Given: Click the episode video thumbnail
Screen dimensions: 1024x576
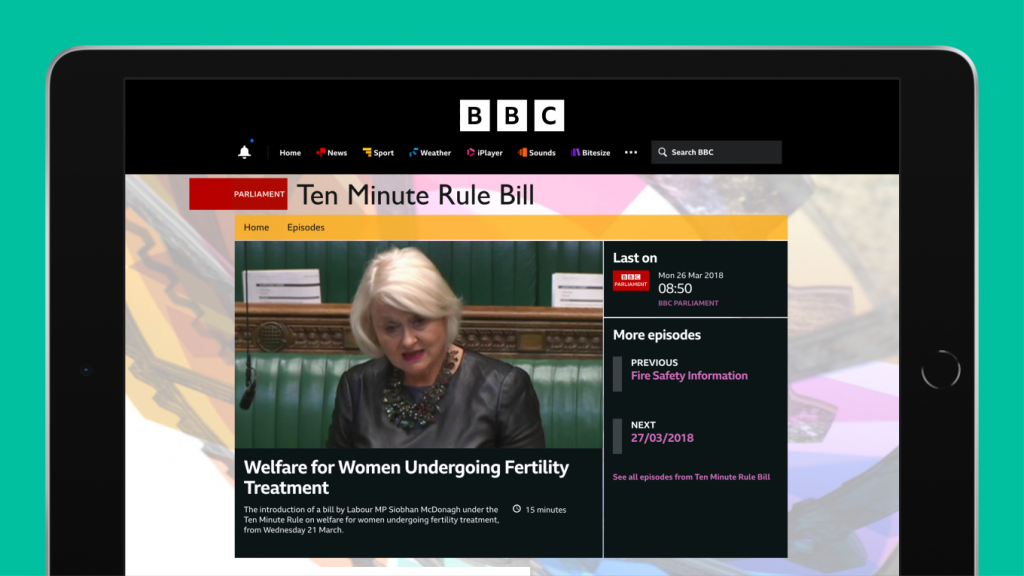Looking at the screenshot, I should (419, 344).
